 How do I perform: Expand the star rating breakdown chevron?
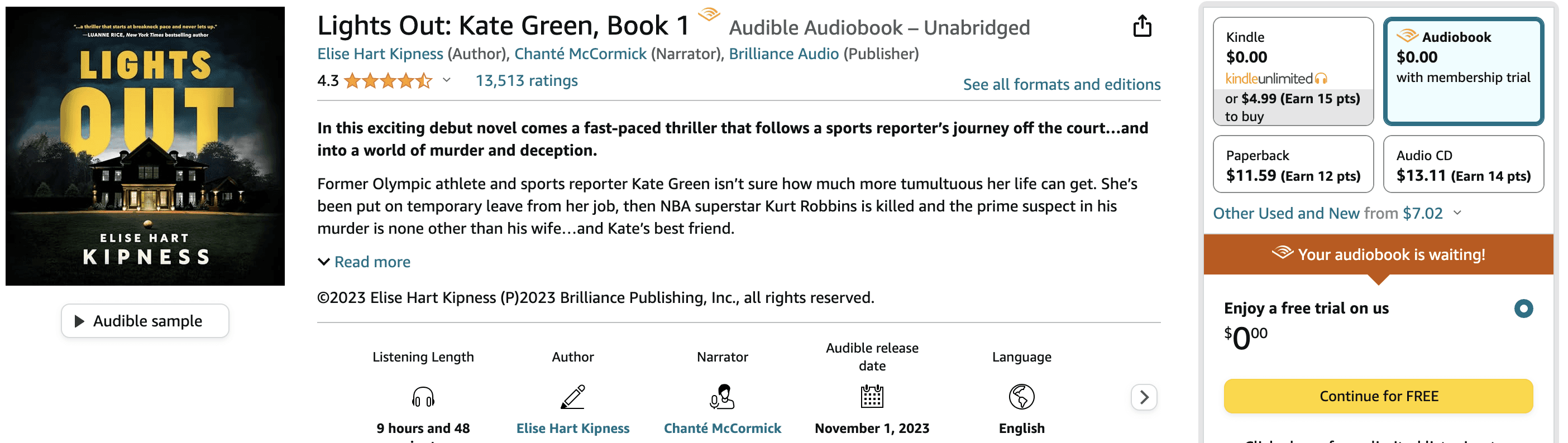pyautogui.click(x=446, y=80)
